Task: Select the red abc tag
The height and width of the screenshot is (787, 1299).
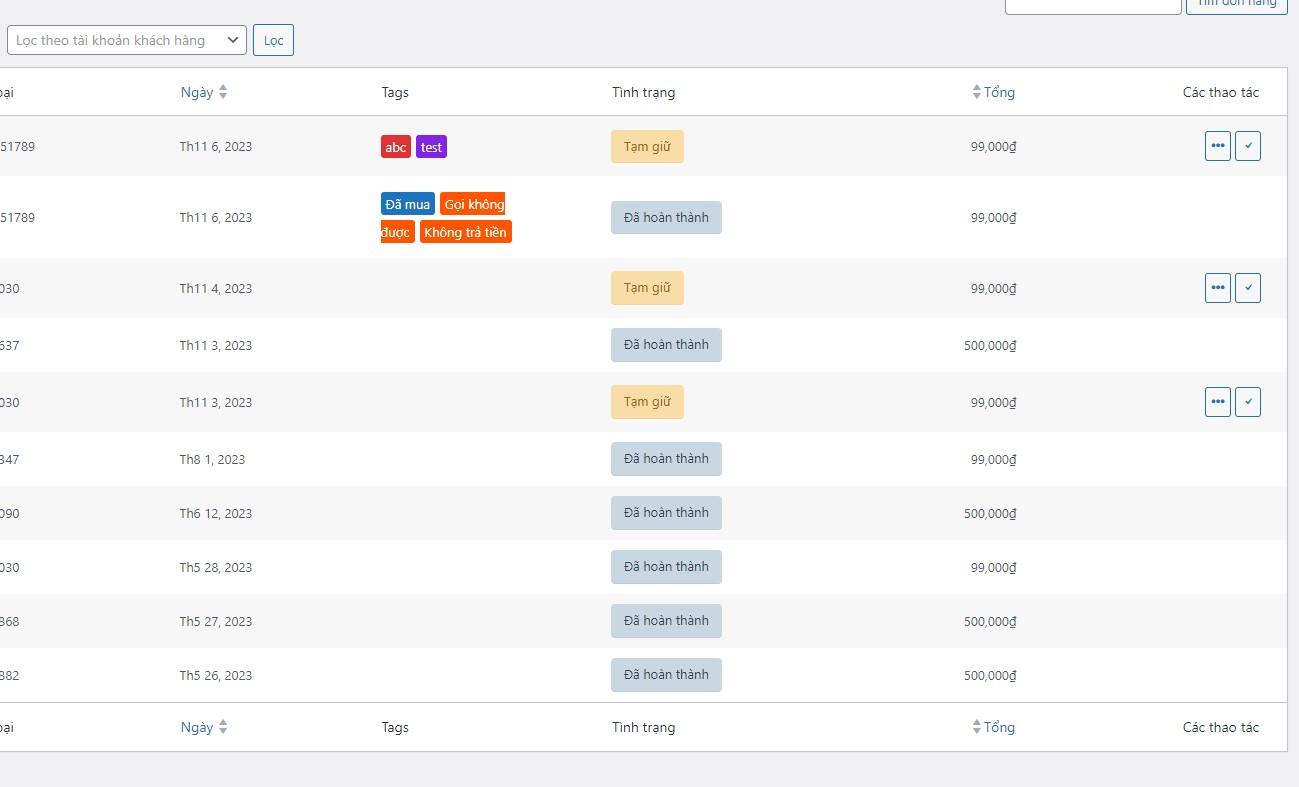Action: point(396,147)
